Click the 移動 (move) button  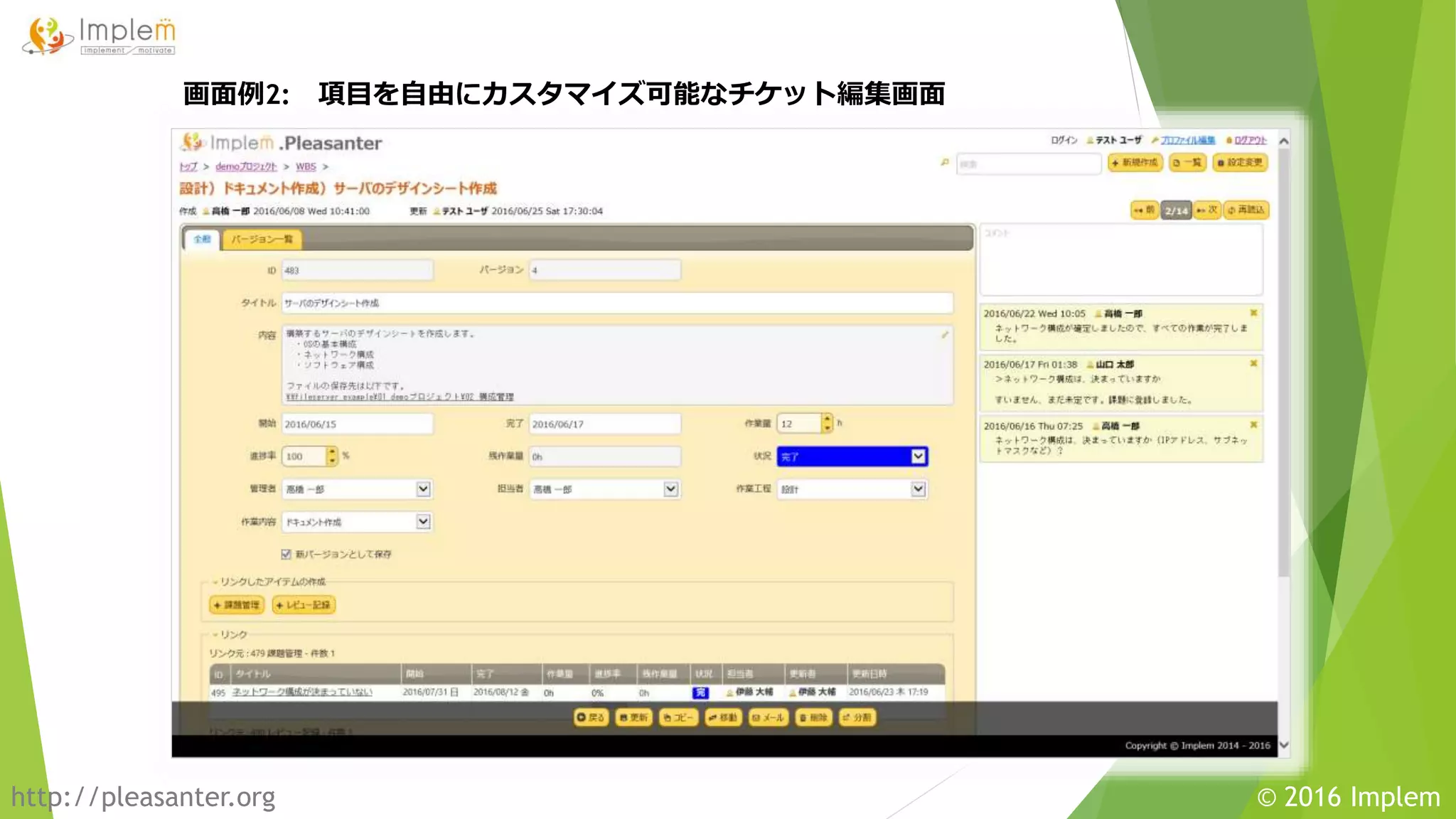point(723,717)
